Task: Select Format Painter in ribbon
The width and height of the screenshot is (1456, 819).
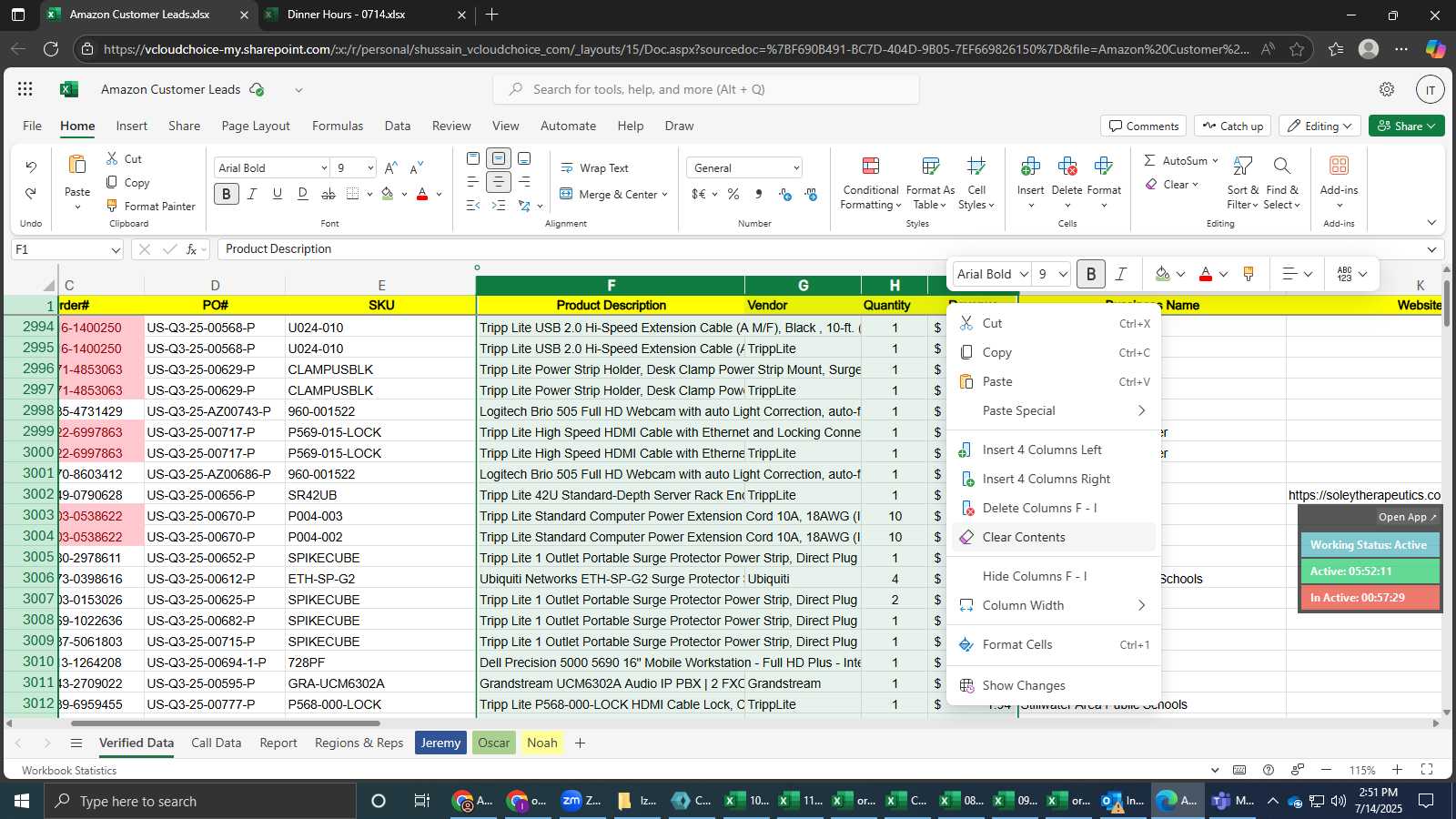Action: [x=150, y=206]
